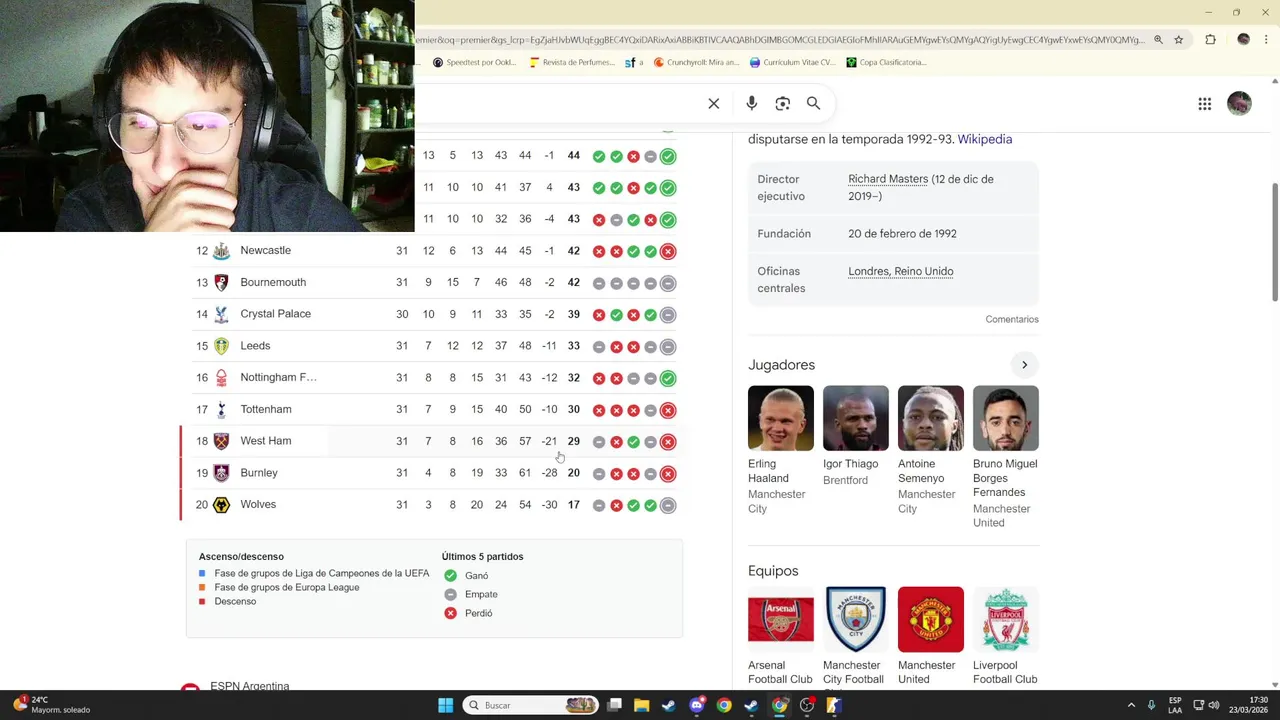Open the Google account avatar on the page

[1239, 104]
